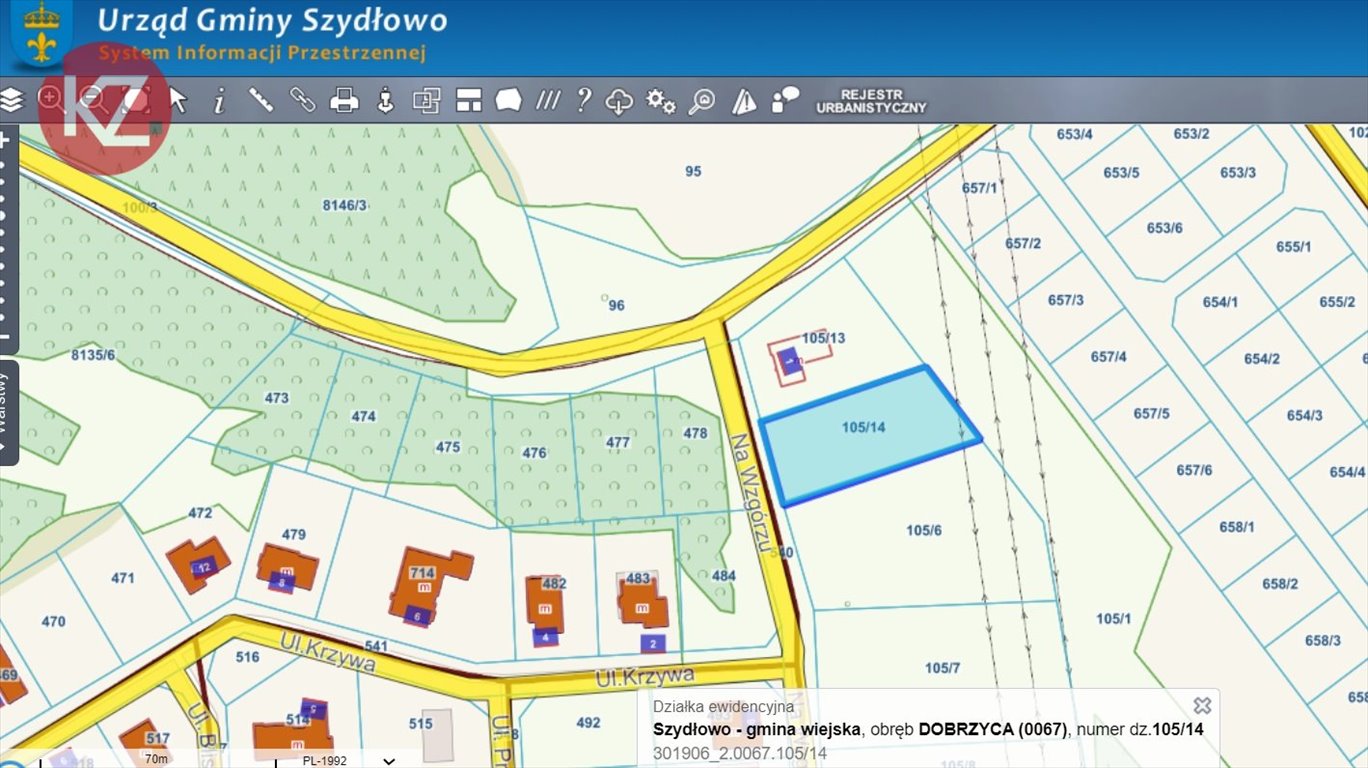Select the zoom in magnifier tool
This screenshot has height=768, width=1368.
[51, 99]
